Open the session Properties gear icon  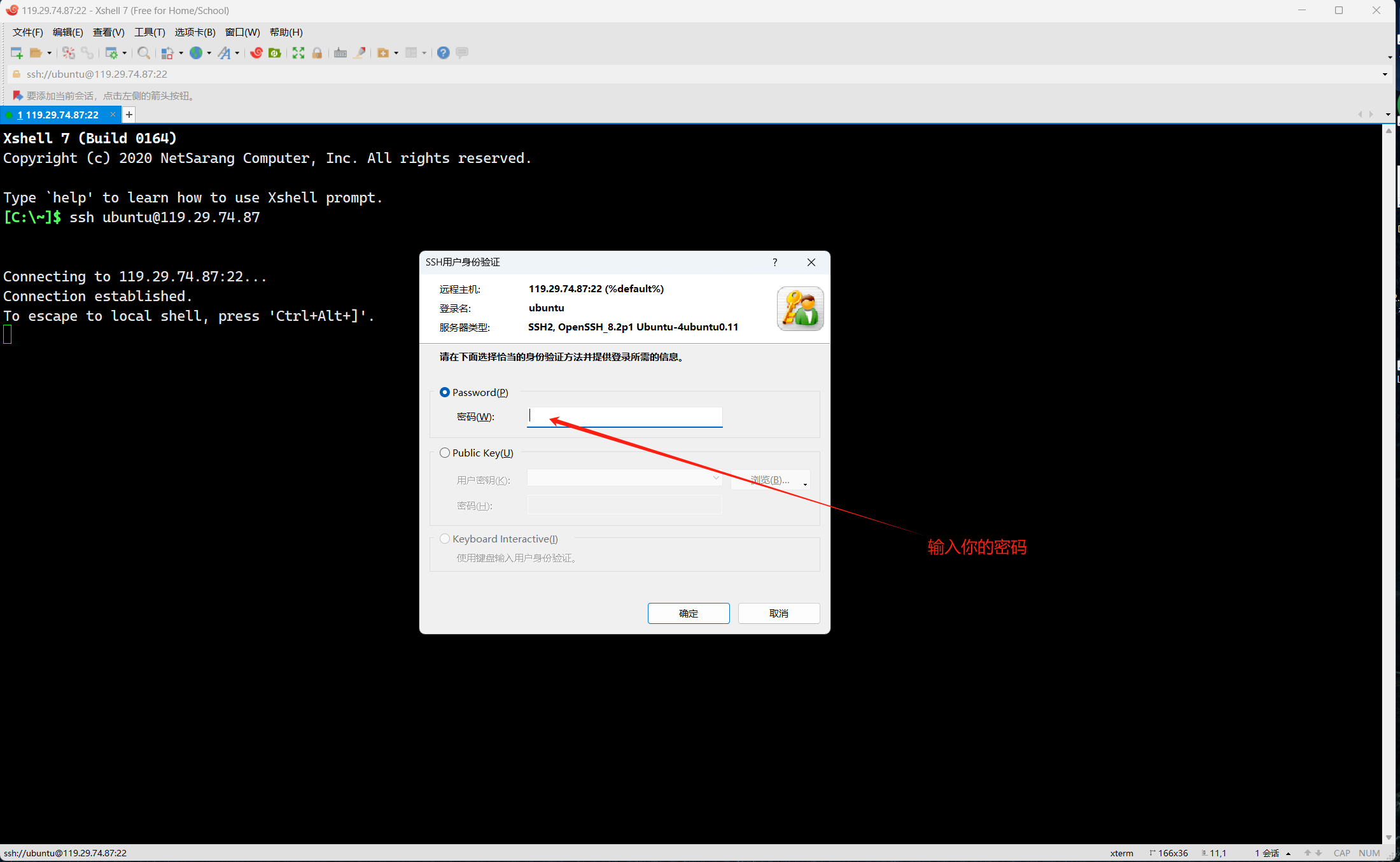point(111,53)
